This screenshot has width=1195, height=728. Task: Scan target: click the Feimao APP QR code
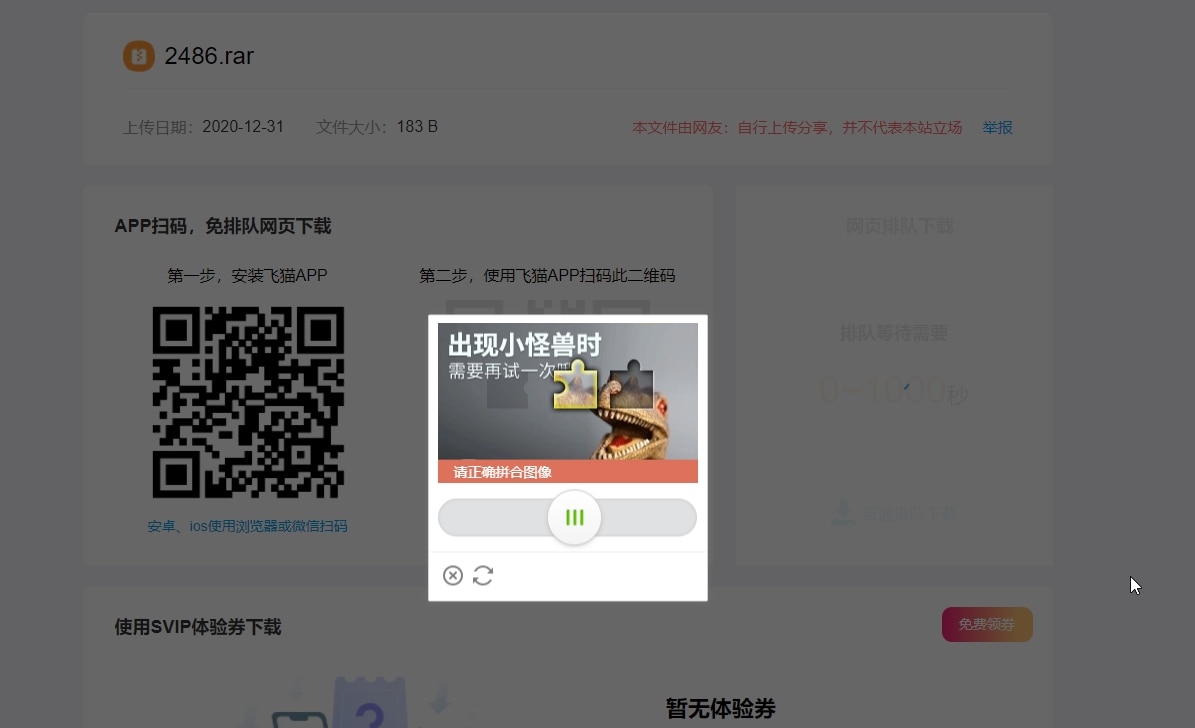tap(248, 401)
